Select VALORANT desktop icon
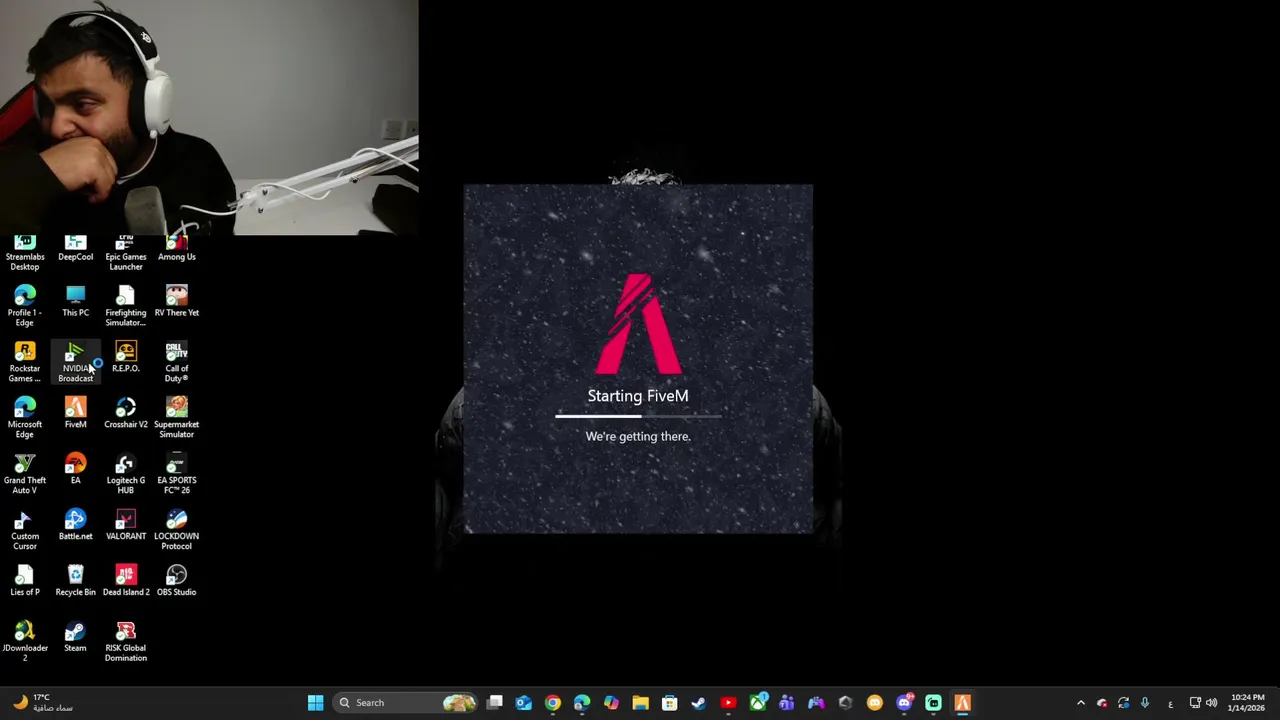This screenshot has height=720, width=1280. [126, 525]
